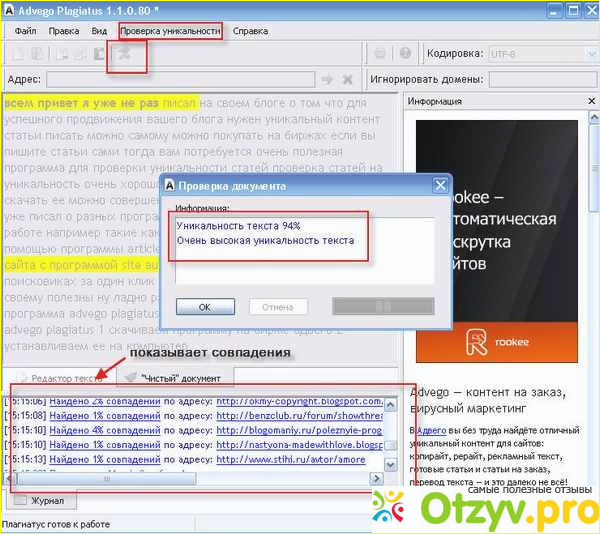Click the go arrow next to address field
This screenshot has width=600, height=534.
tap(326, 79)
